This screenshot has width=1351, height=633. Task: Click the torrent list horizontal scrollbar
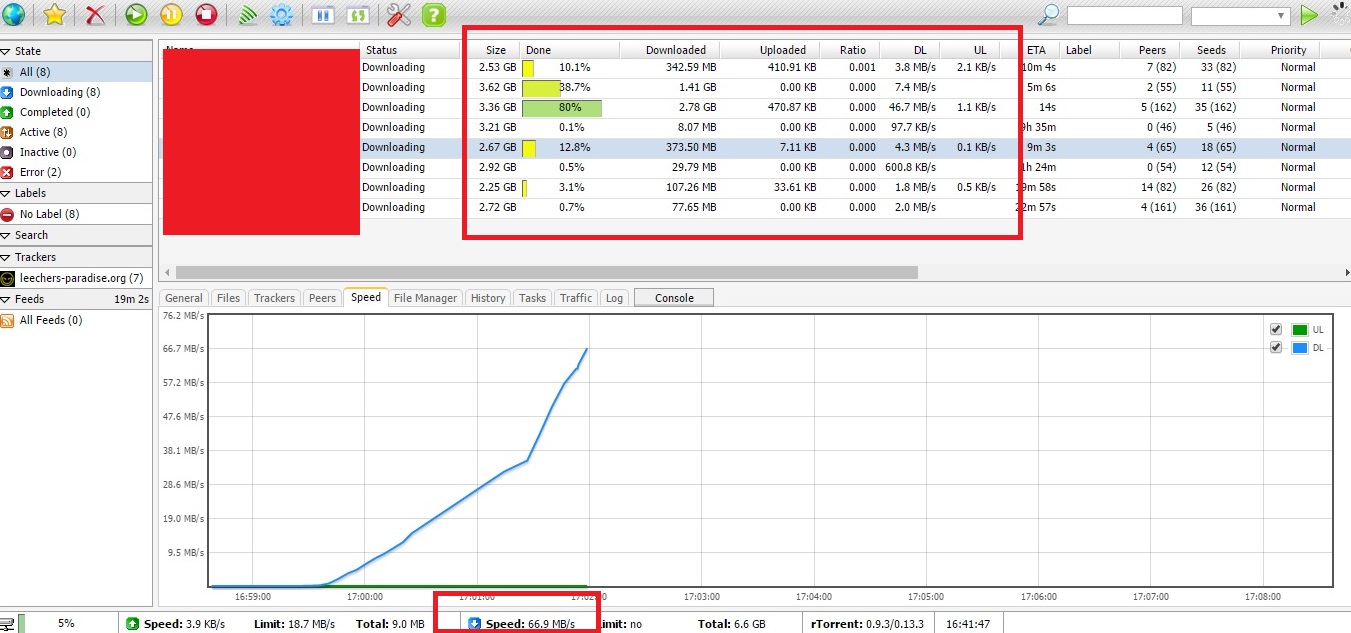tap(546, 272)
